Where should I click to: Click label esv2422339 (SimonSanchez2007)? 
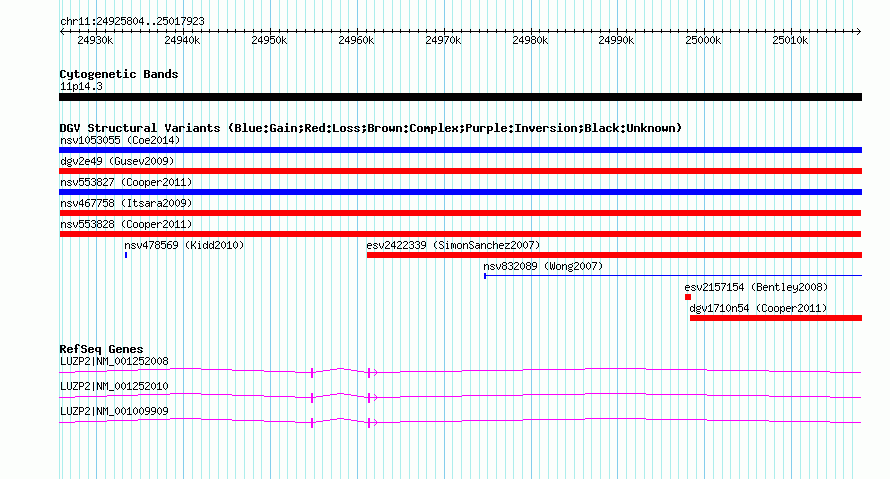click(x=453, y=245)
